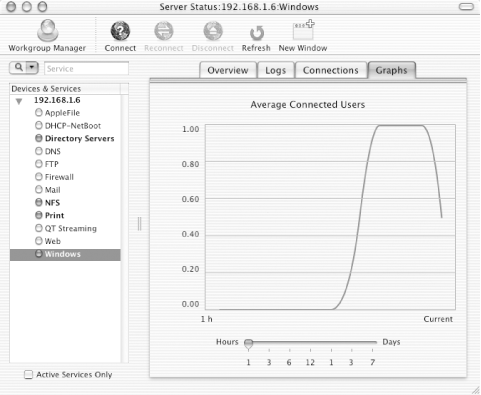The image size is (481, 395).
Task: Click the Connect globe icon
Action: click(x=120, y=31)
